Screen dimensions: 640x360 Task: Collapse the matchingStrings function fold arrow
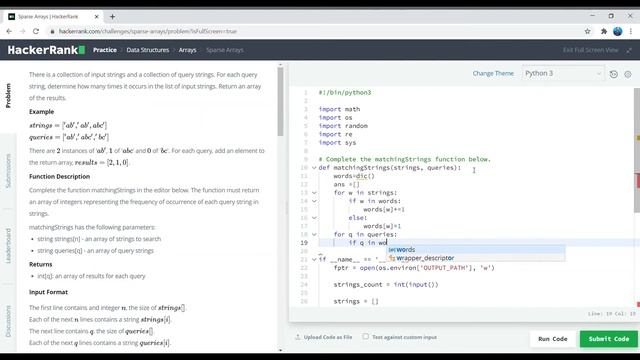[314, 168]
